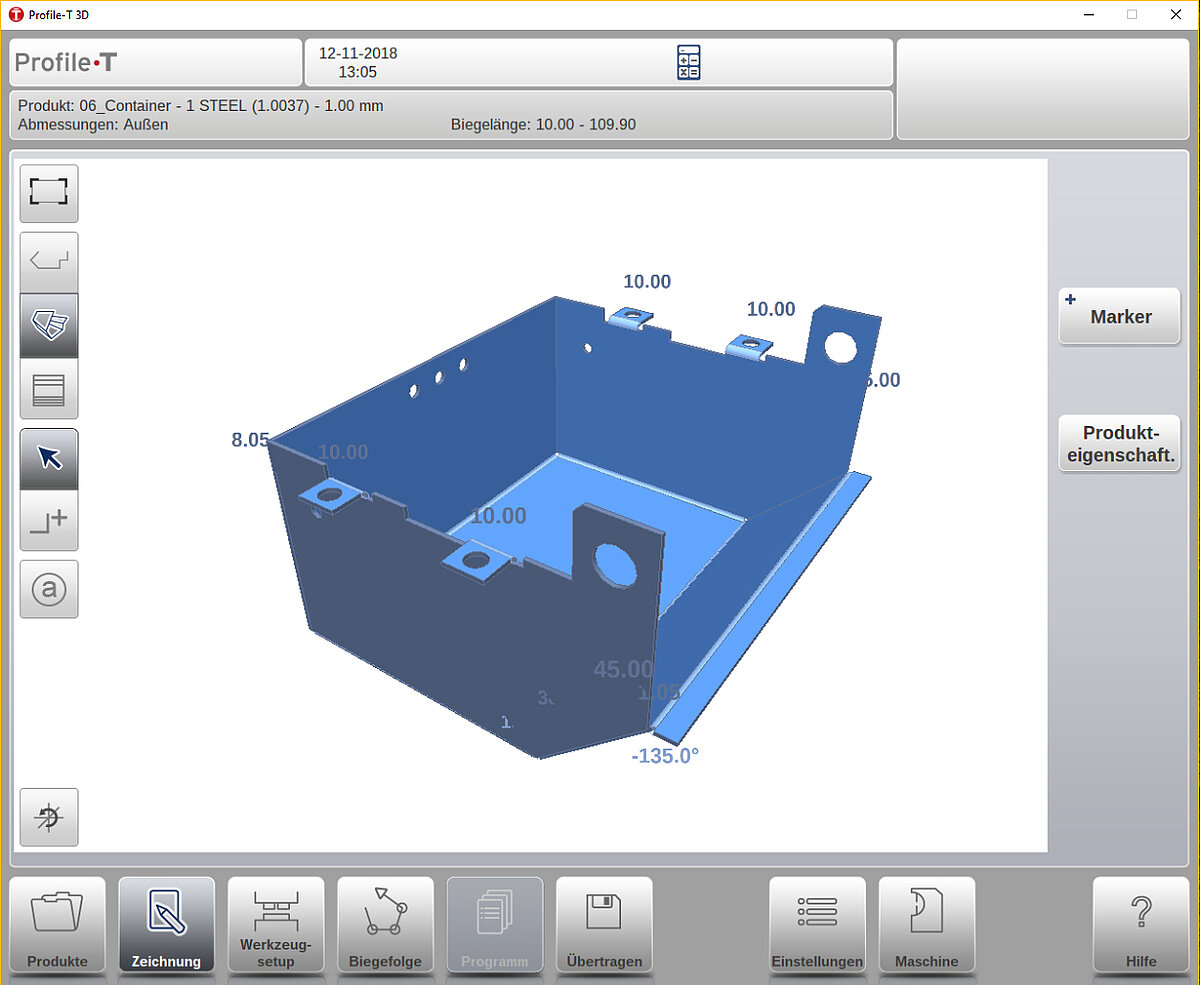The image size is (1200, 985).
Task: Open the calculator icon in header
Action: click(x=688, y=62)
